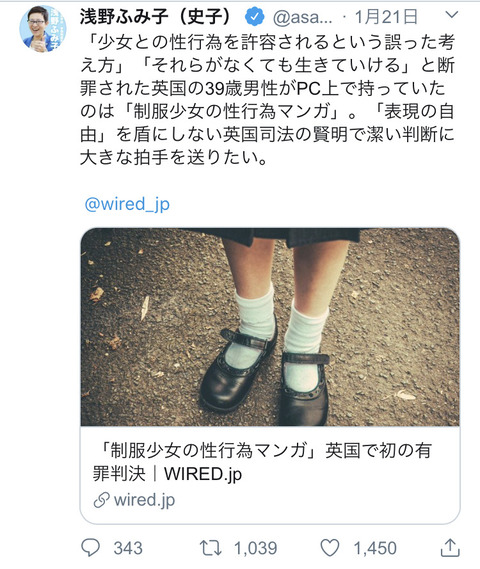The width and height of the screenshot is (480, 569).
Task: Like the tweet with heart icon
Action: click(x=330, y=548)
